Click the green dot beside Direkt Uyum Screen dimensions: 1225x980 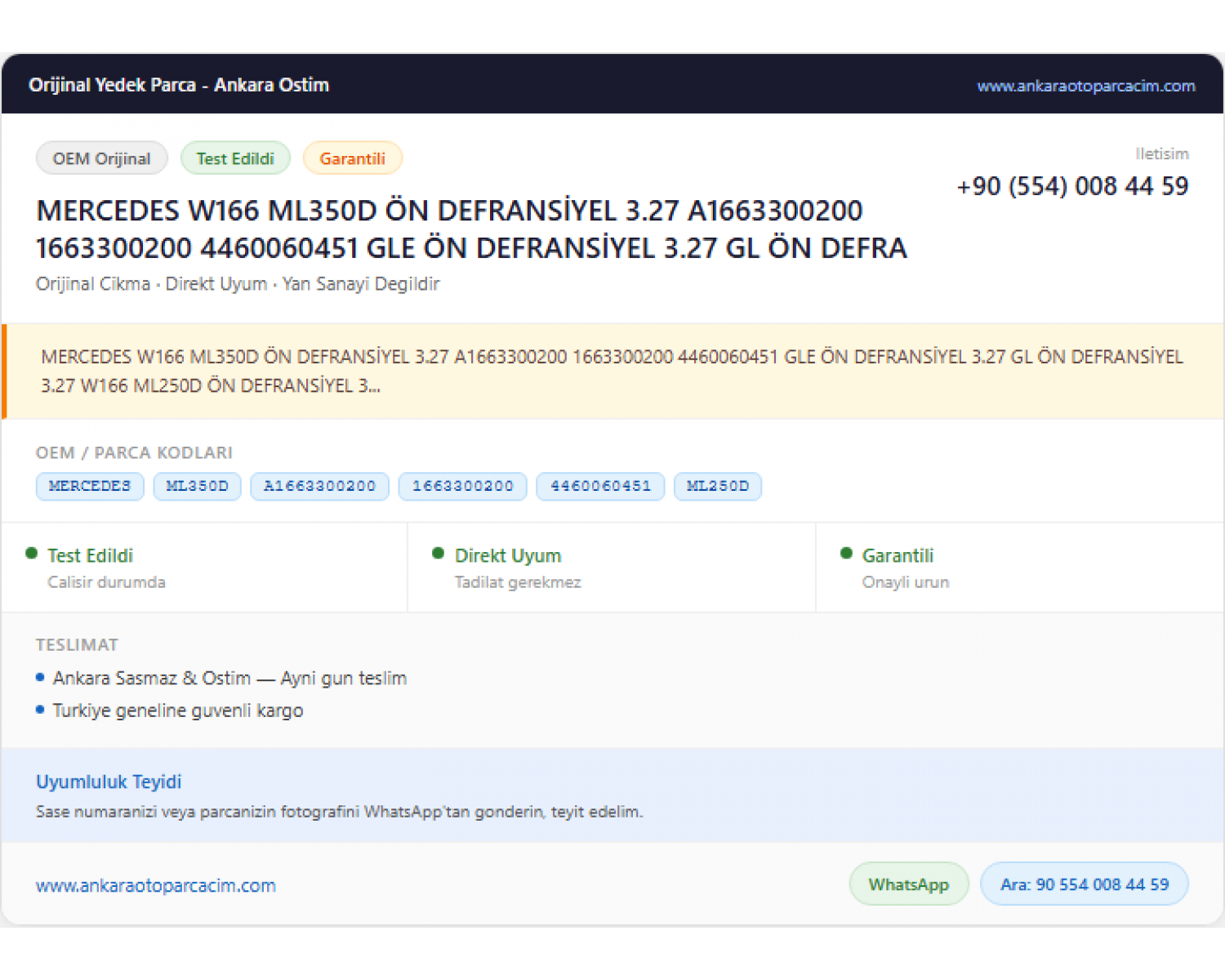[439, 554]
